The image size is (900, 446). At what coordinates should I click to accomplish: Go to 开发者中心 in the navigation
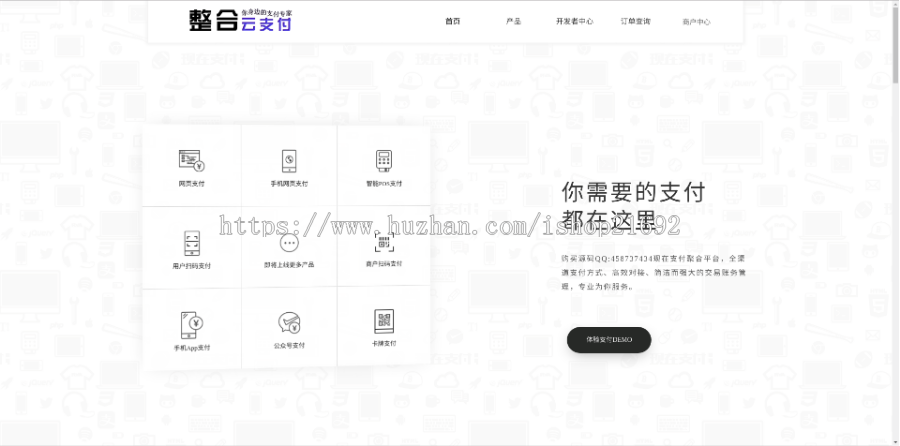pos(574,21)
